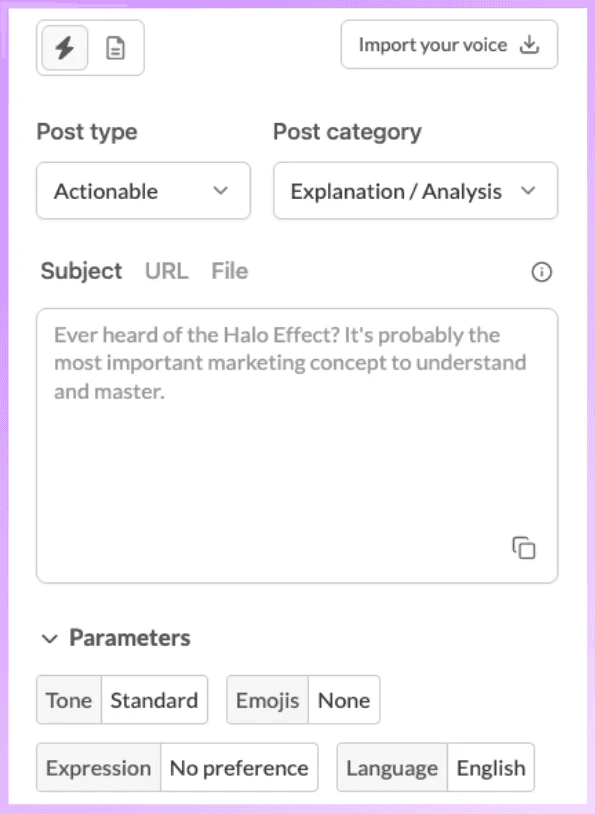Click the download icon in Import your voice
This screenshot has width=595, height=814.
click(529, 45)
